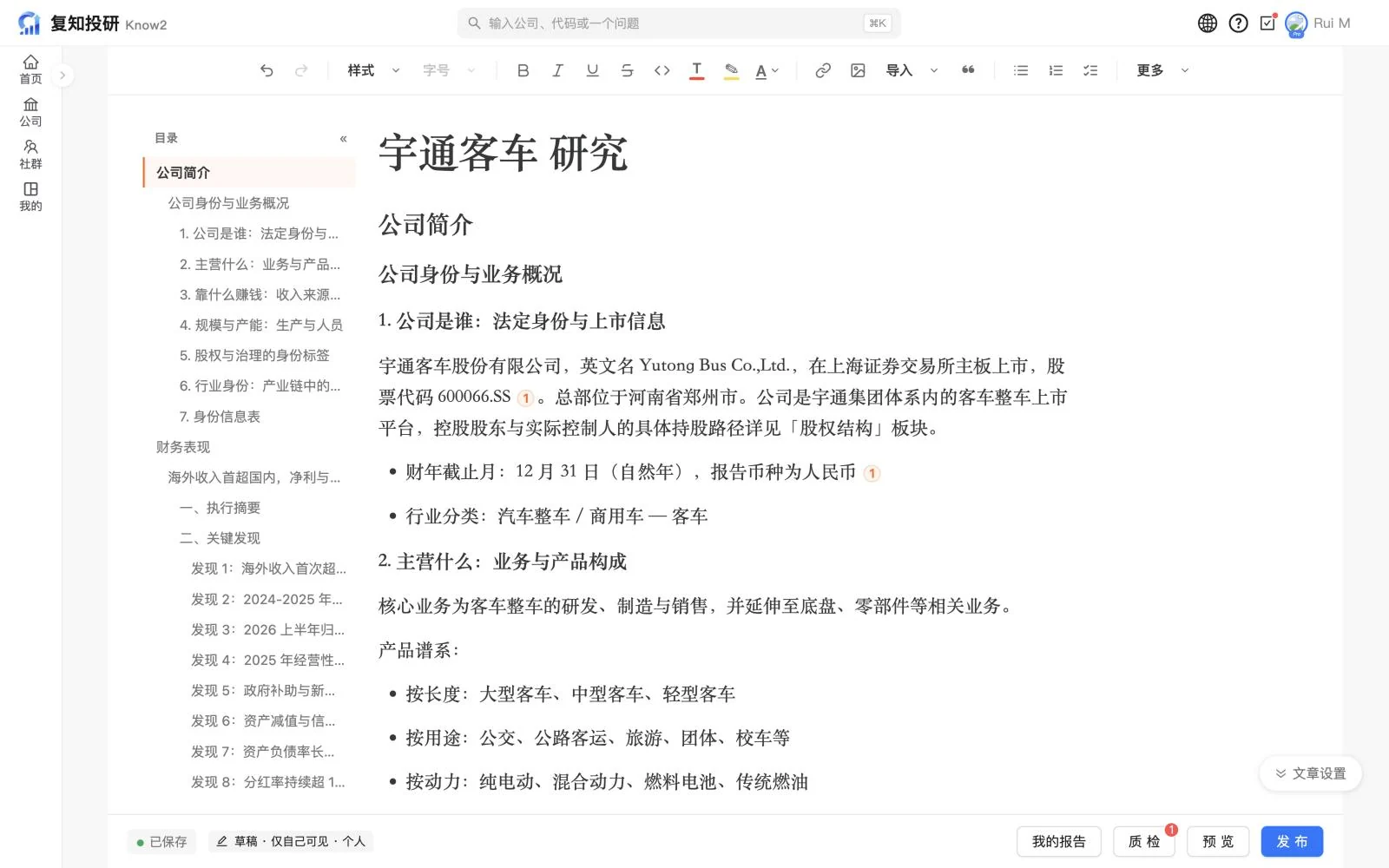Insert a block quote
The image size is (1389, 868).
coord(968,70)
